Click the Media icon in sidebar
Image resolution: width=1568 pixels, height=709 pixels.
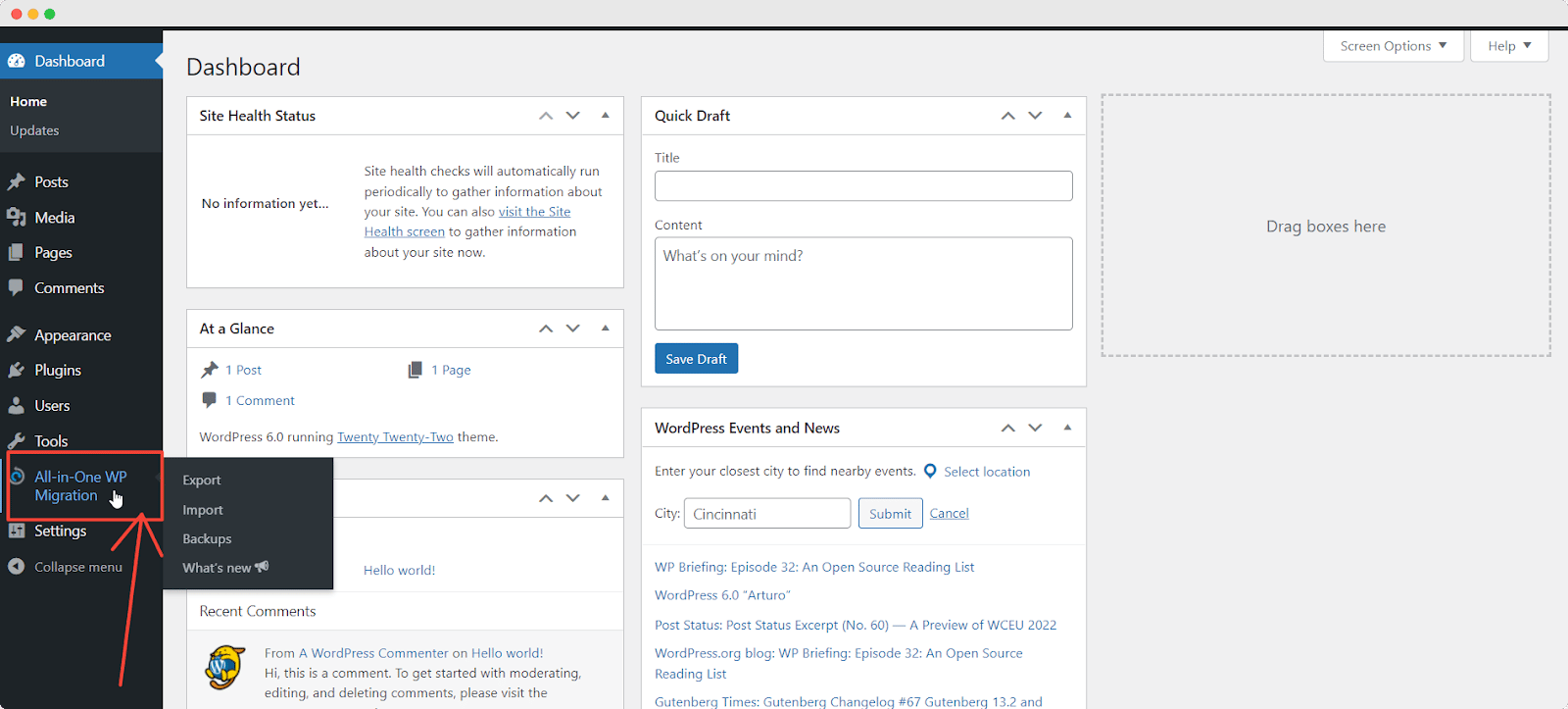pyautogui.click(x=16, y=217)
